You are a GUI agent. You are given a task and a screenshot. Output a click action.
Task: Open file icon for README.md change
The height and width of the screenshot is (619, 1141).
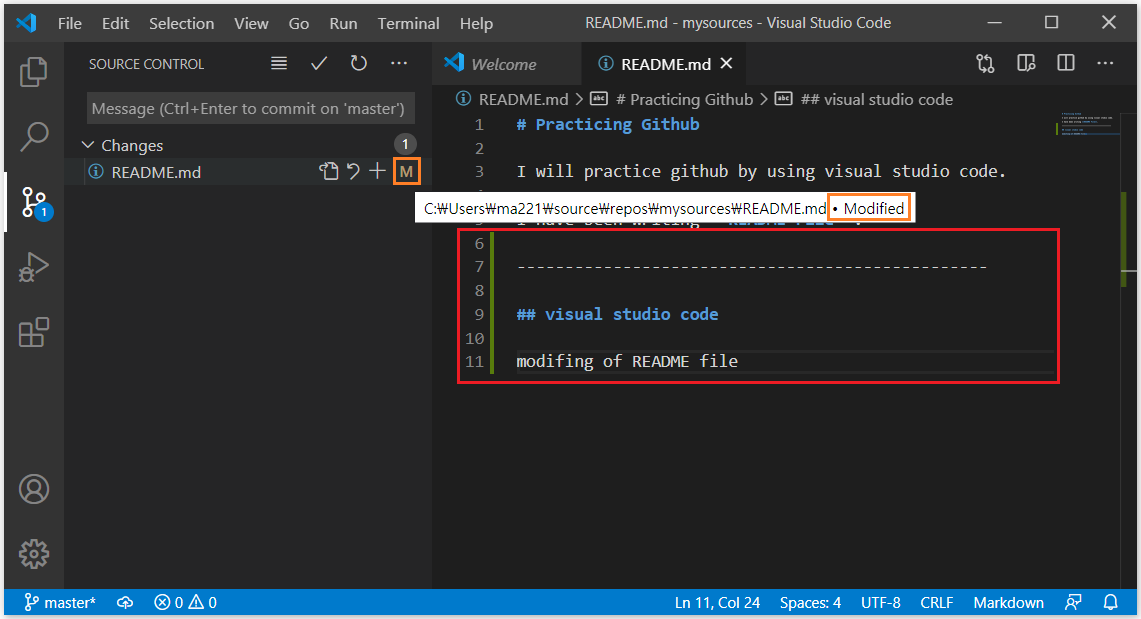pos(329,172)
